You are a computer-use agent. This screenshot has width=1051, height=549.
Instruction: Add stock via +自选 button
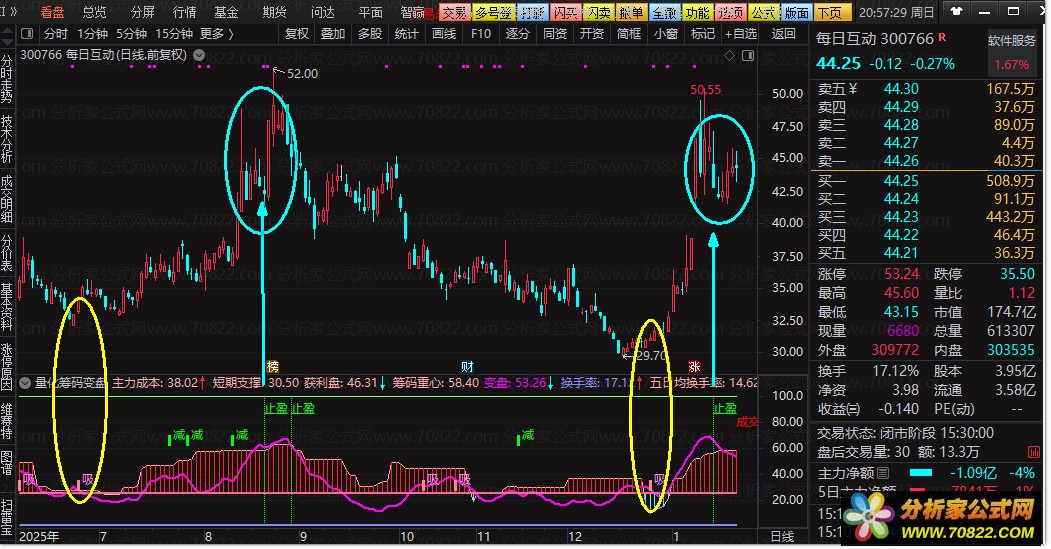(x=738, y=33)
